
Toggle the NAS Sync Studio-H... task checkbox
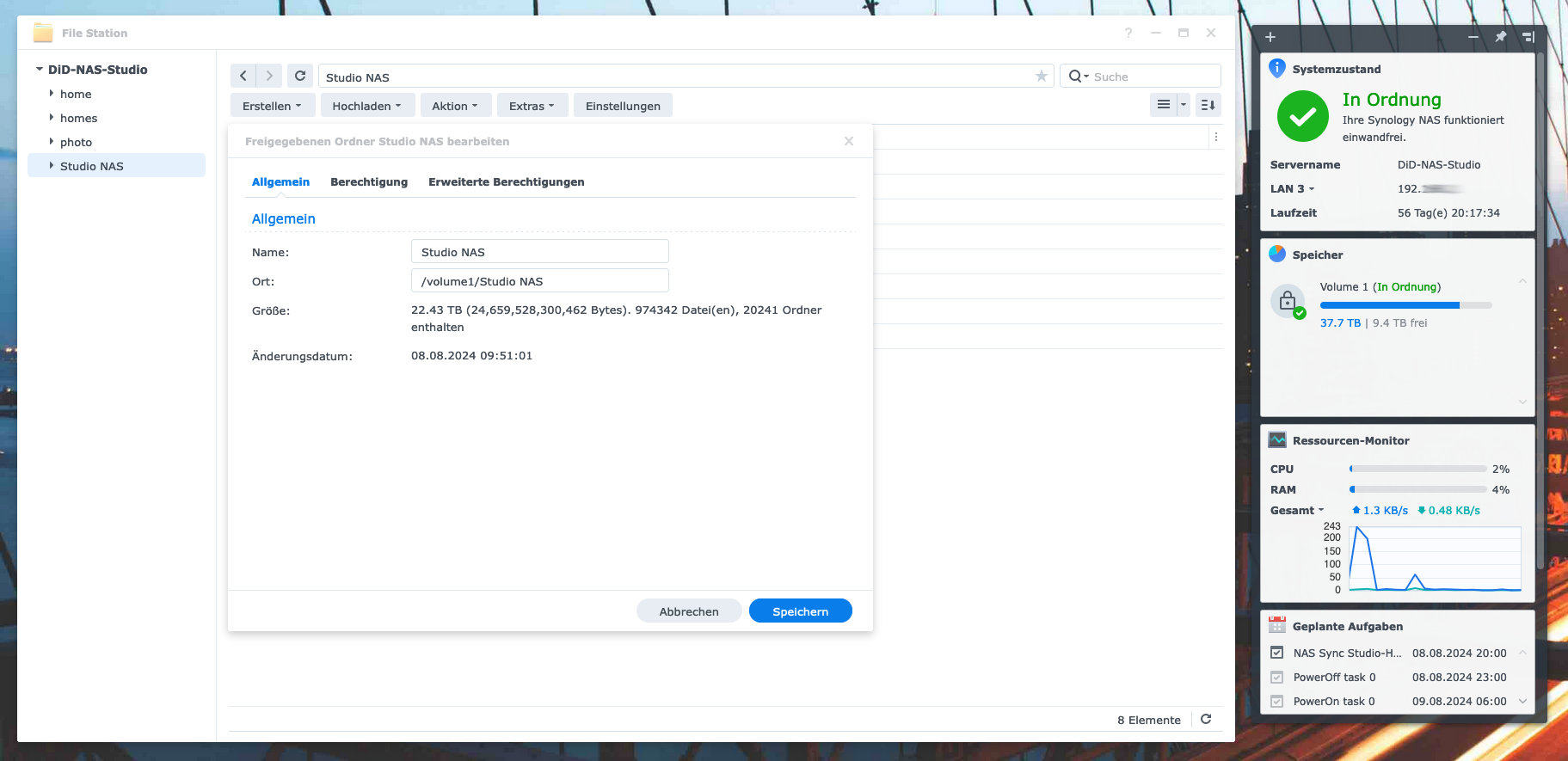tap(1277, 653)
